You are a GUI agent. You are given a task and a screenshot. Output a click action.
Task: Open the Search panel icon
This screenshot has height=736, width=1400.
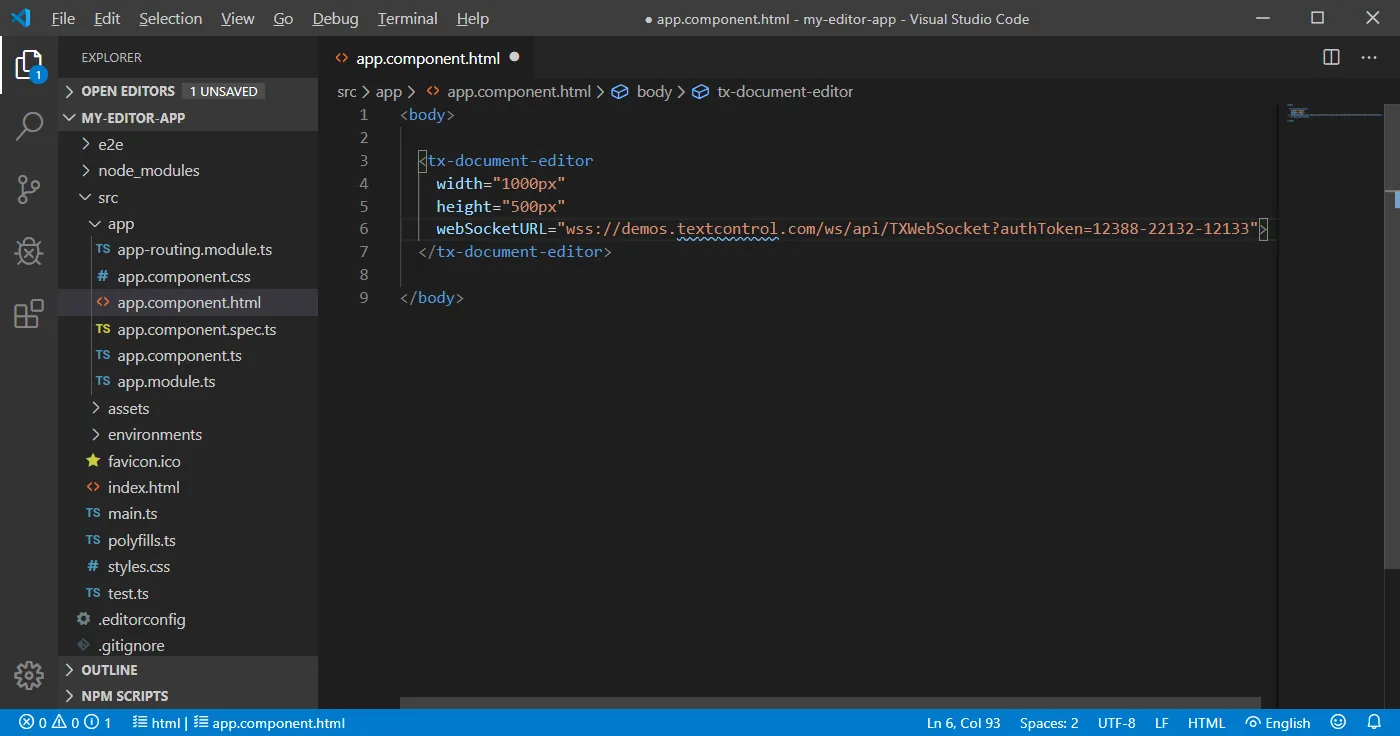coord(29,126)
